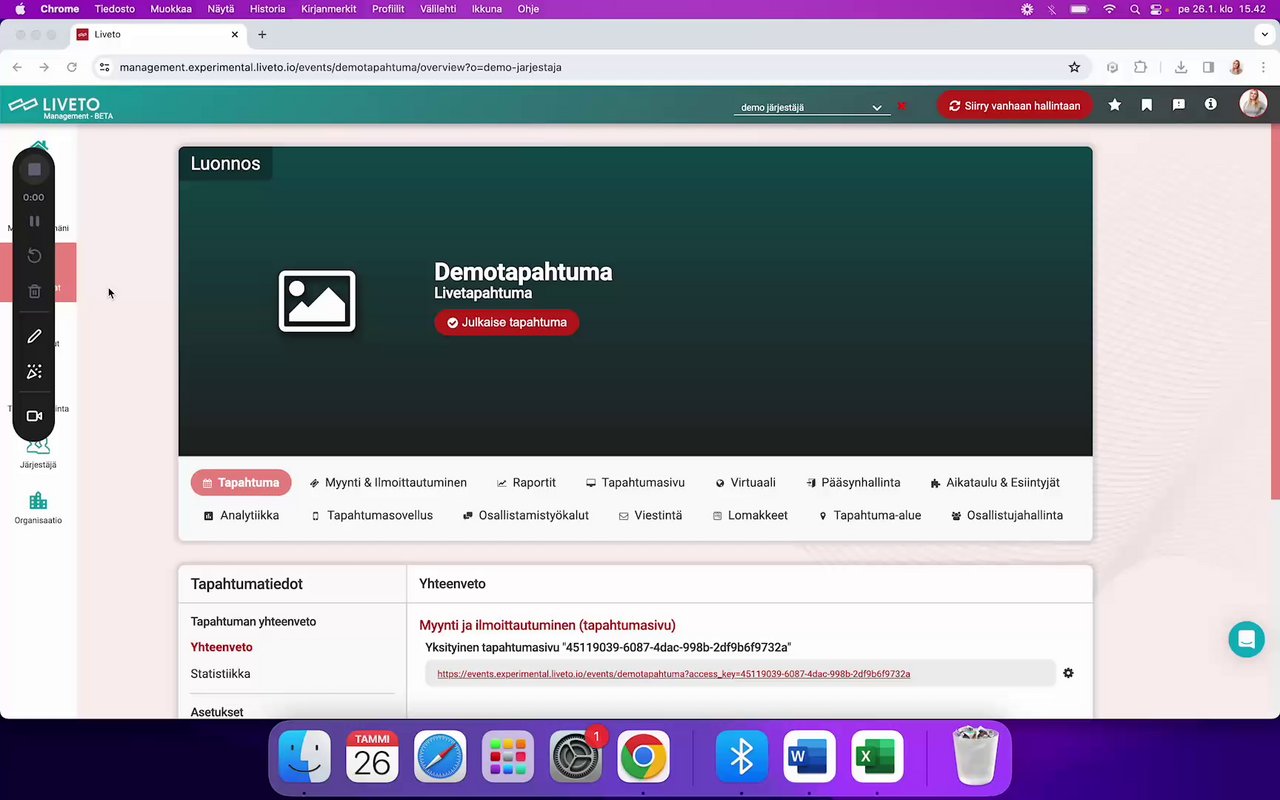
Task: Clear organizer selection with the red X
Action: pos(902,106)
